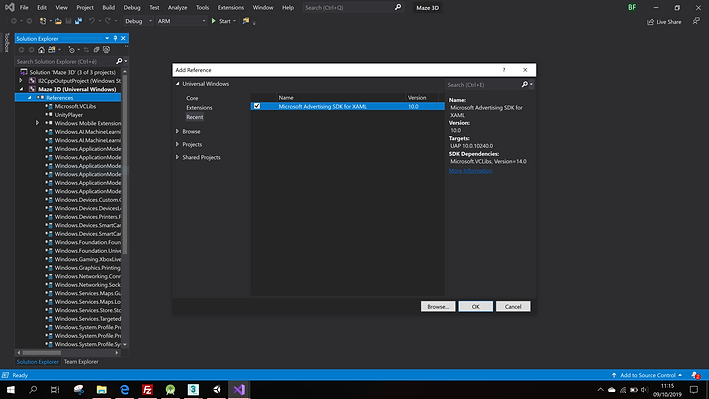
Task: Open Unity from the taskbar
Action: click(x=217, y=390)
